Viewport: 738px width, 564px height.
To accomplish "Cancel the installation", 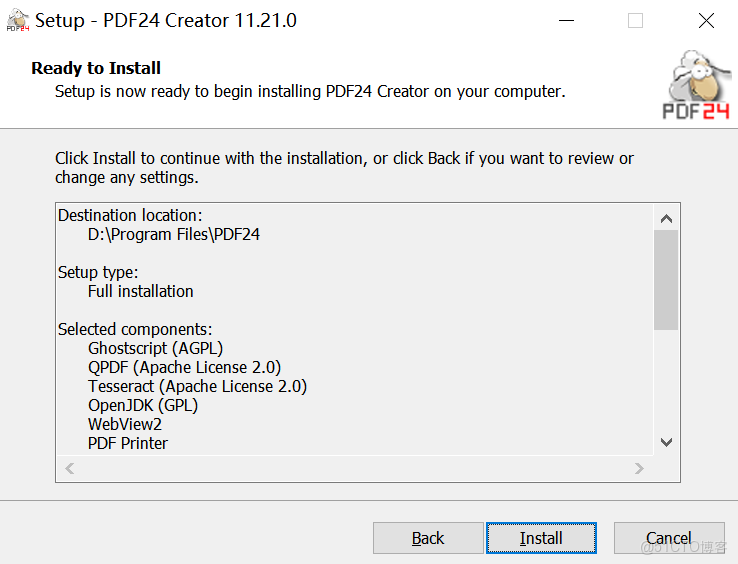I will point(668,538).
